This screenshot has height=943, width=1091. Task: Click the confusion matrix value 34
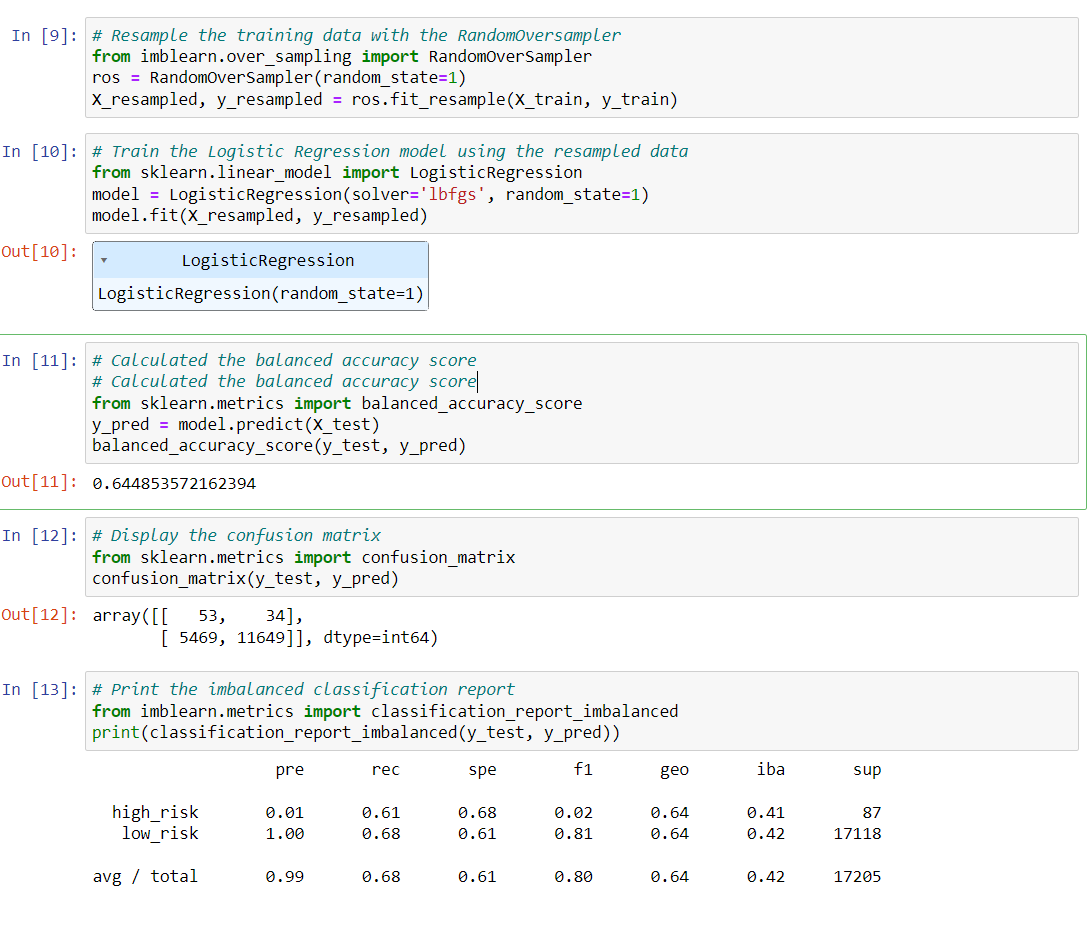(275, 616)
